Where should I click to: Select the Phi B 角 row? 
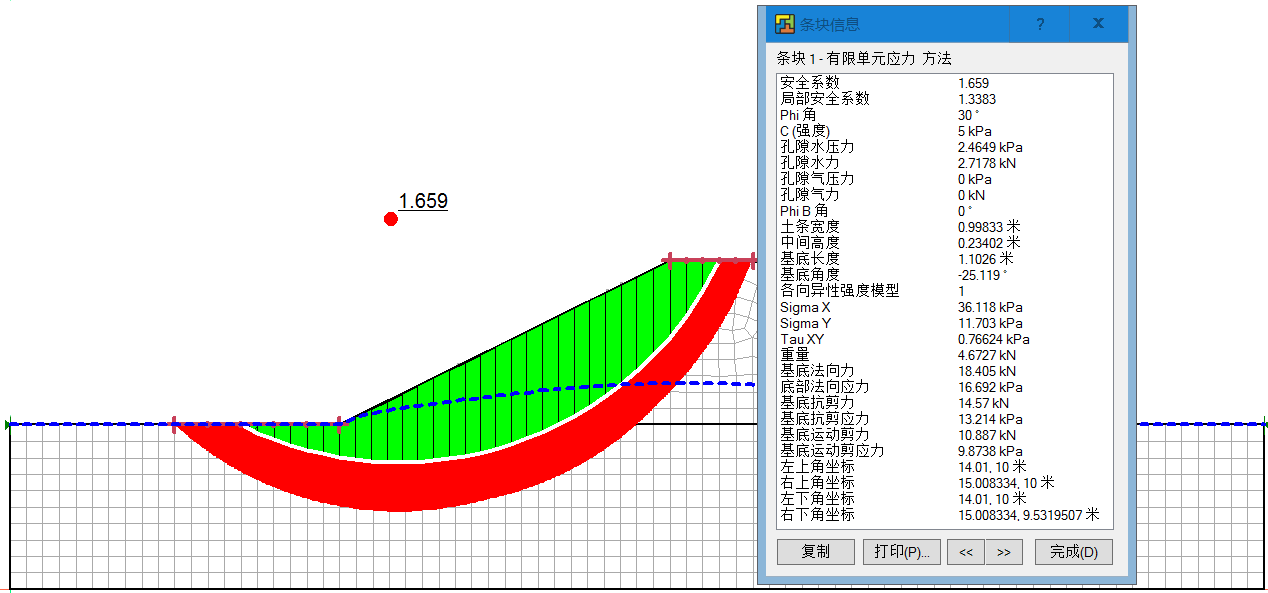tap(944, 211)
